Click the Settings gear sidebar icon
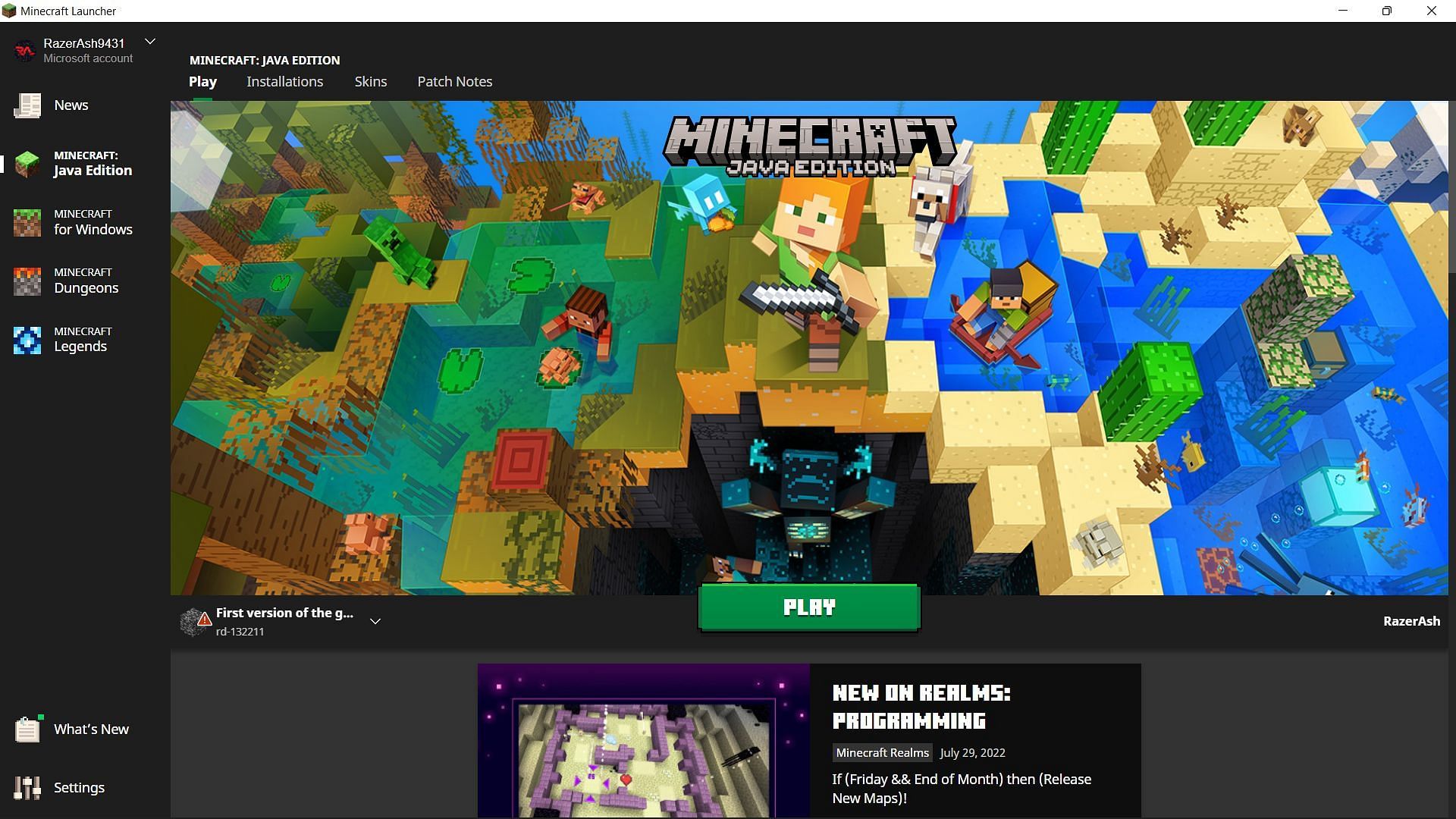1456x819 pixels. click(x=27, y=787)
